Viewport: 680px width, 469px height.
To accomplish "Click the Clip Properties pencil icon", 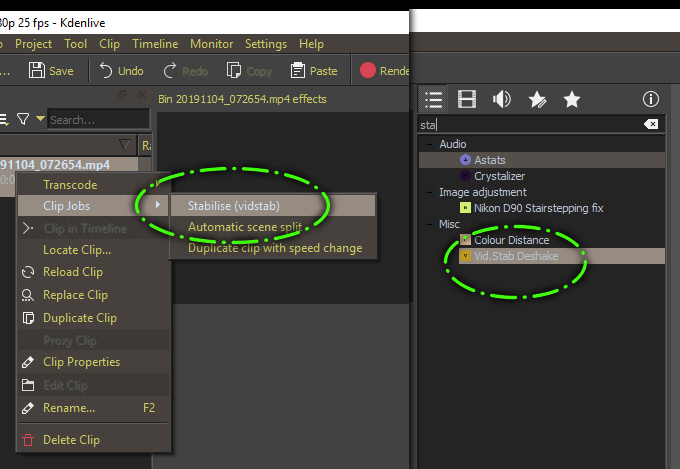I will (28, 362).
